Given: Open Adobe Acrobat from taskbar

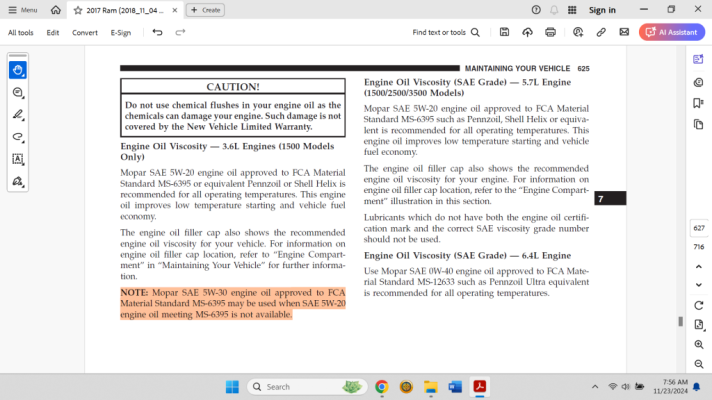Looking at the screenshot, I should click(480, 386).
